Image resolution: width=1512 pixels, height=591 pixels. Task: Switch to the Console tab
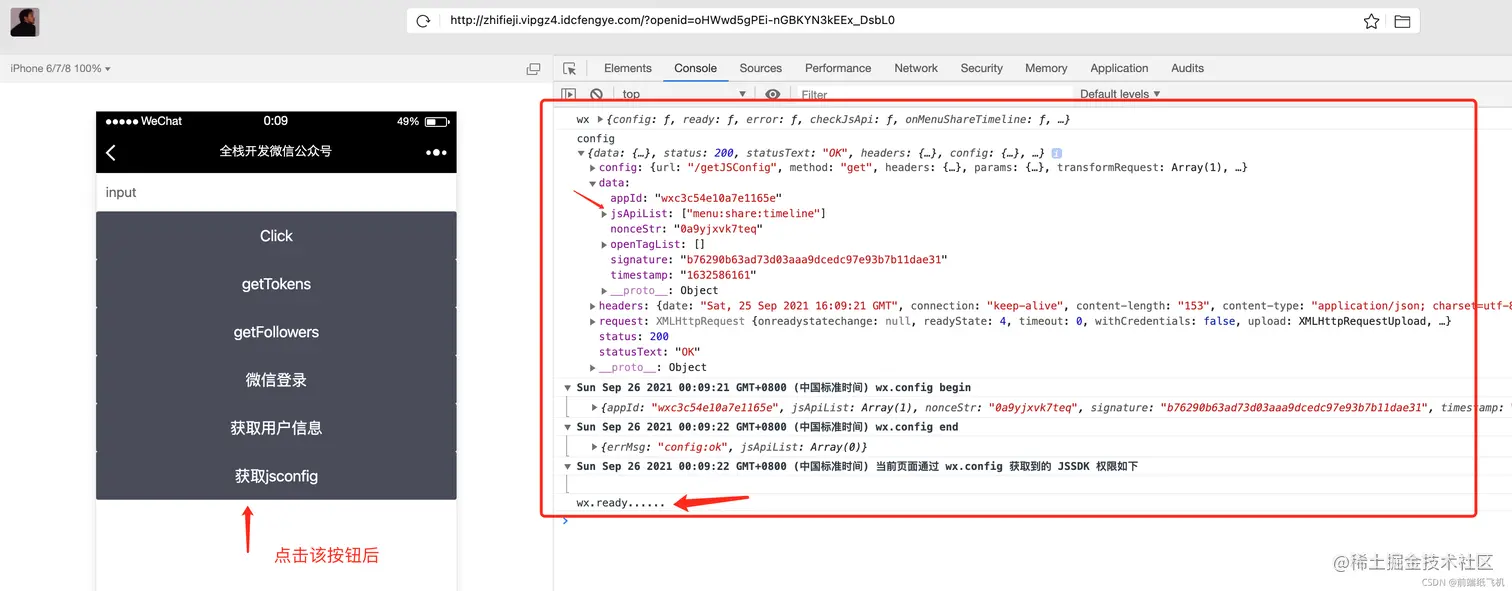[695, 68]
